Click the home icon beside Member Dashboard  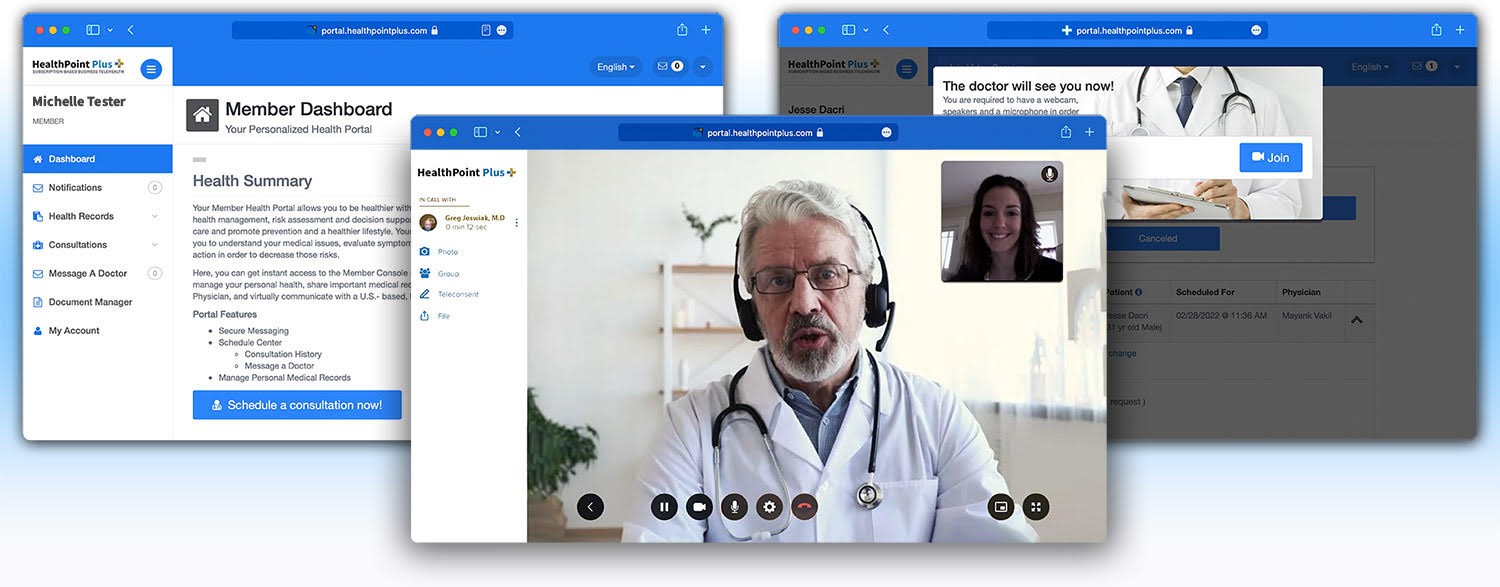tap(202, 115)
